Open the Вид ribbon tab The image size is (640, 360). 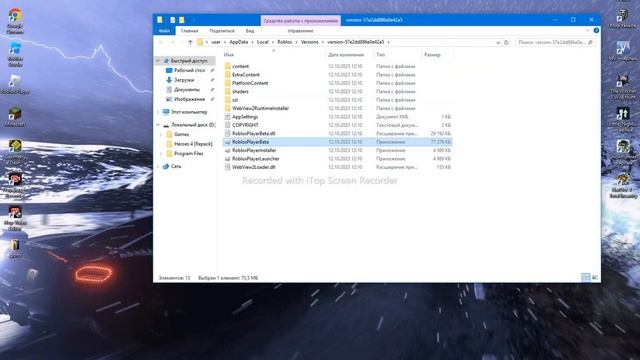[x=250, y=31]
